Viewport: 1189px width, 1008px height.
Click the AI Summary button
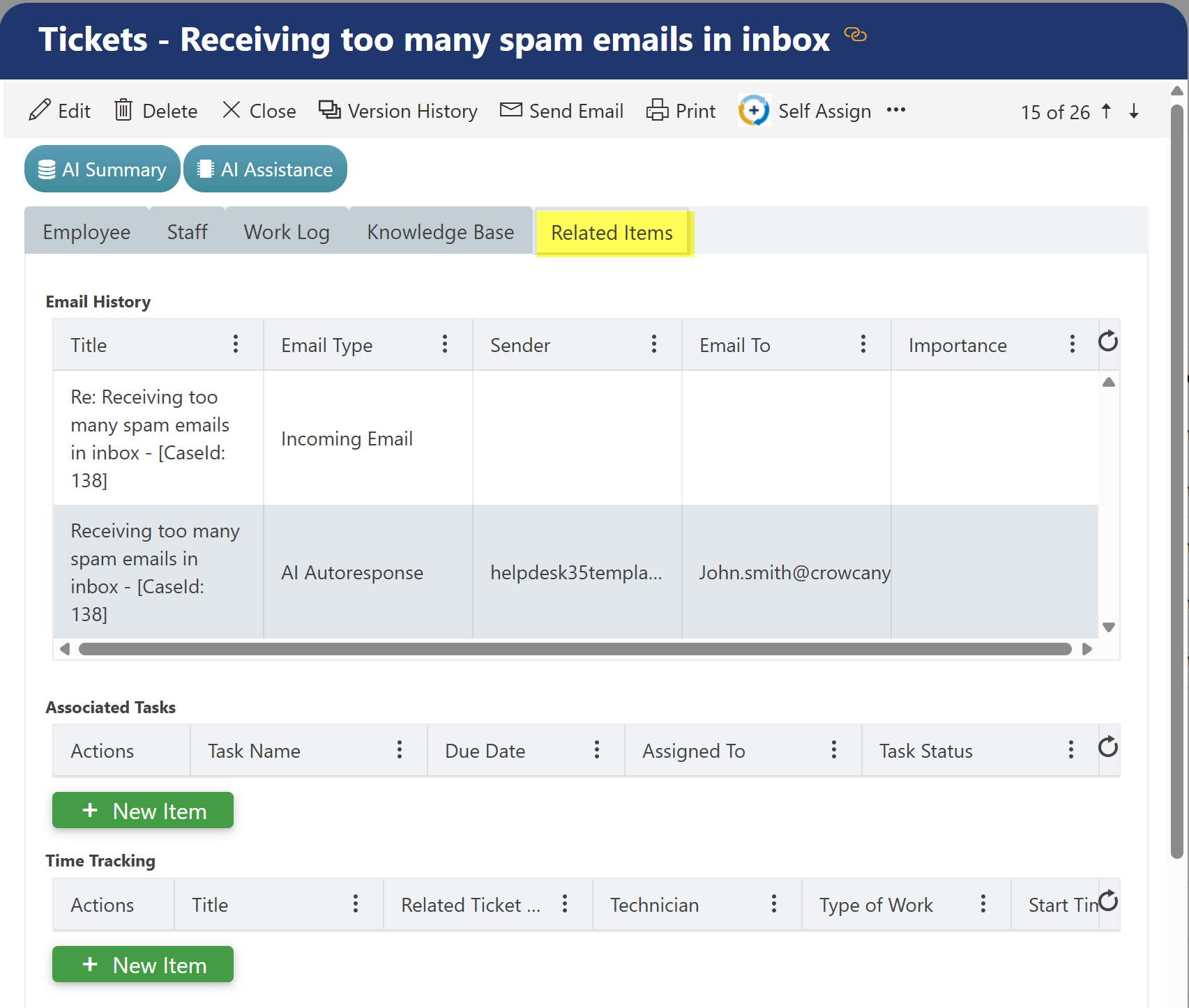coord(103,169)
